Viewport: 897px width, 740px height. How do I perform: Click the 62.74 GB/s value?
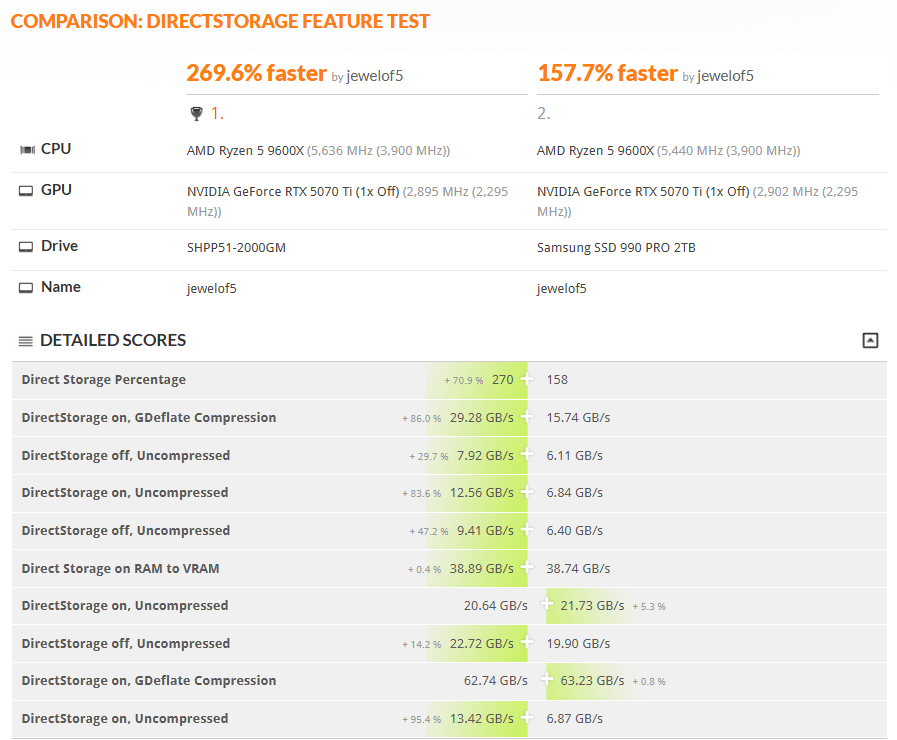point(495,681)
